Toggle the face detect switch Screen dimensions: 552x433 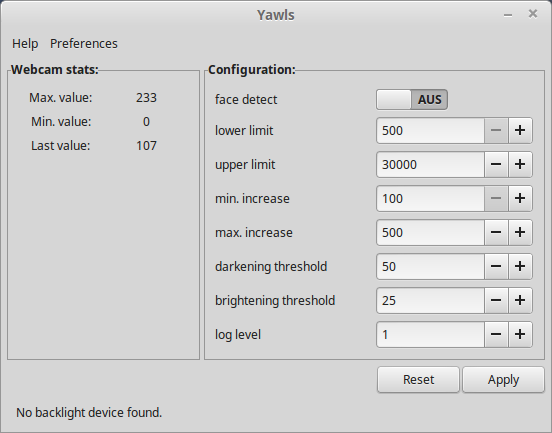point(412,100)
